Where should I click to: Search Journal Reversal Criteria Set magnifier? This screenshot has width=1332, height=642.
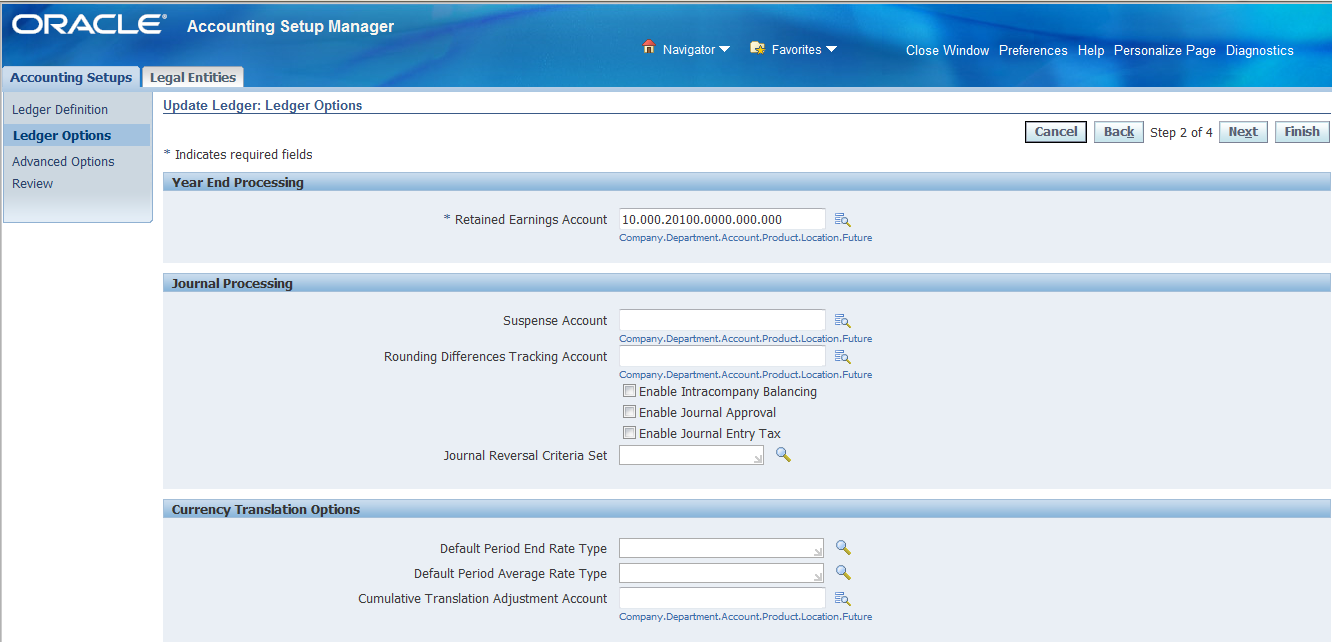coord(783,455)
